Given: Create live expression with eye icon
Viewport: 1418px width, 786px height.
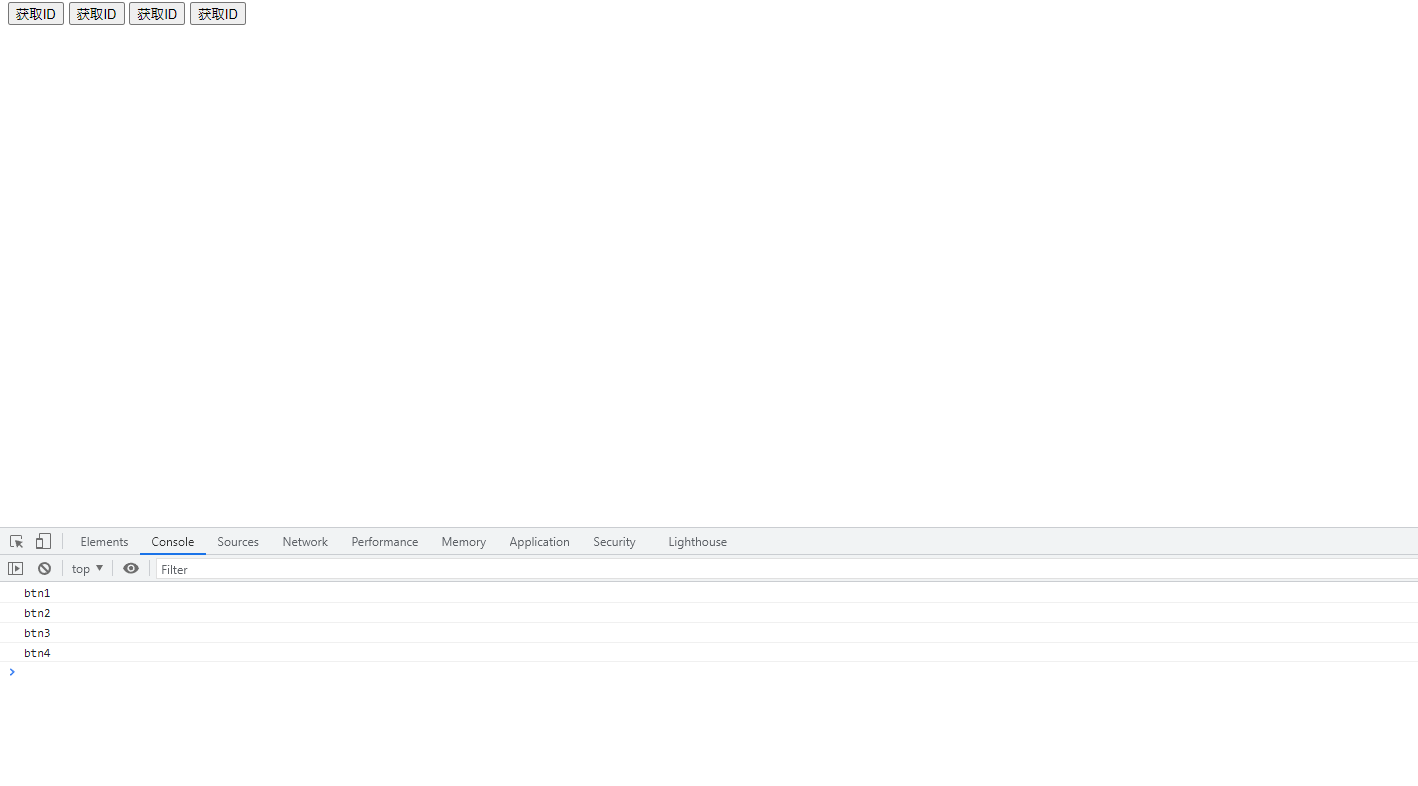Looking at the screenshot, I should coord(131,568).
